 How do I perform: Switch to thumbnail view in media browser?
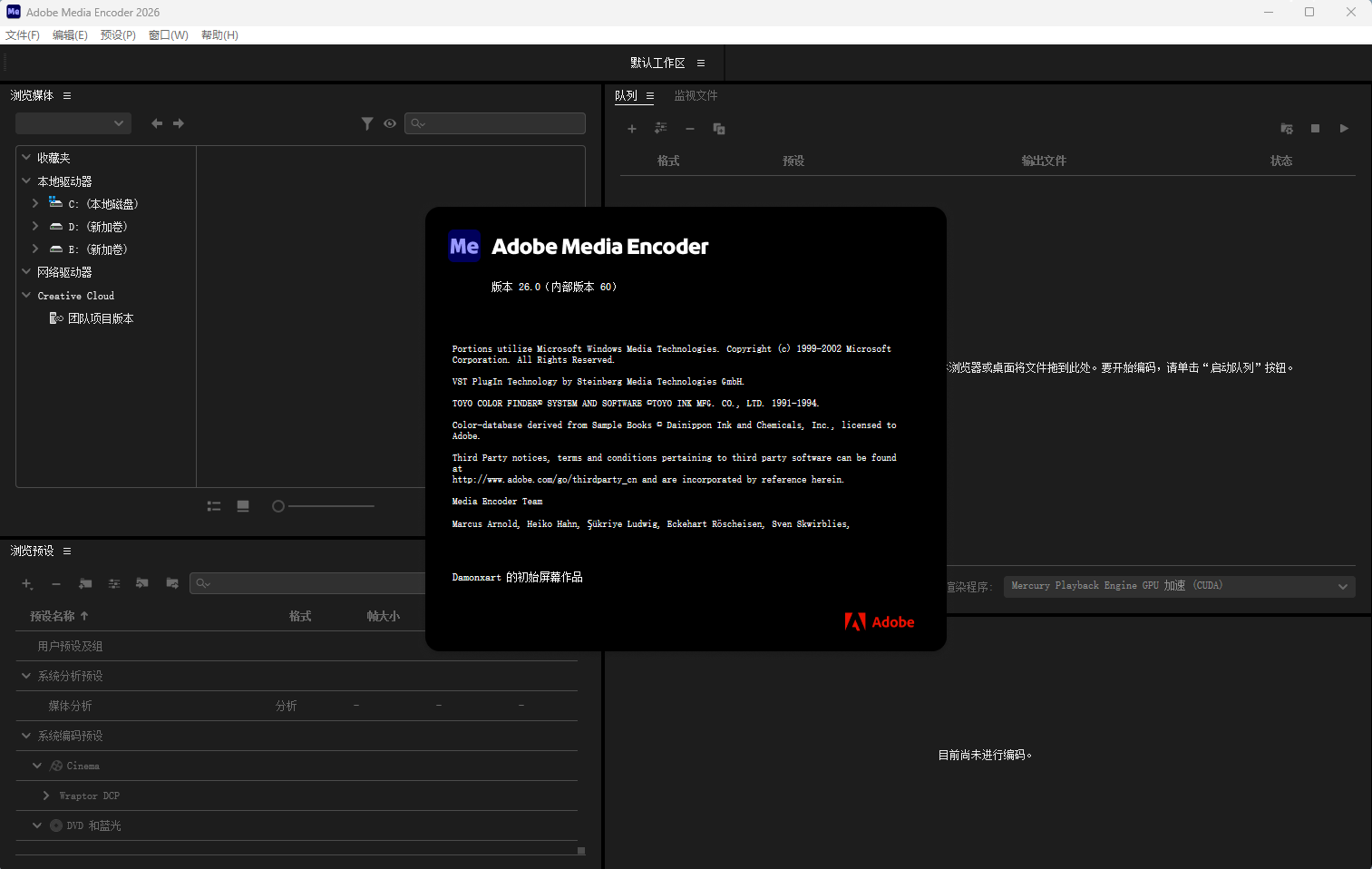pyautogui.click(x=243, y=505)
